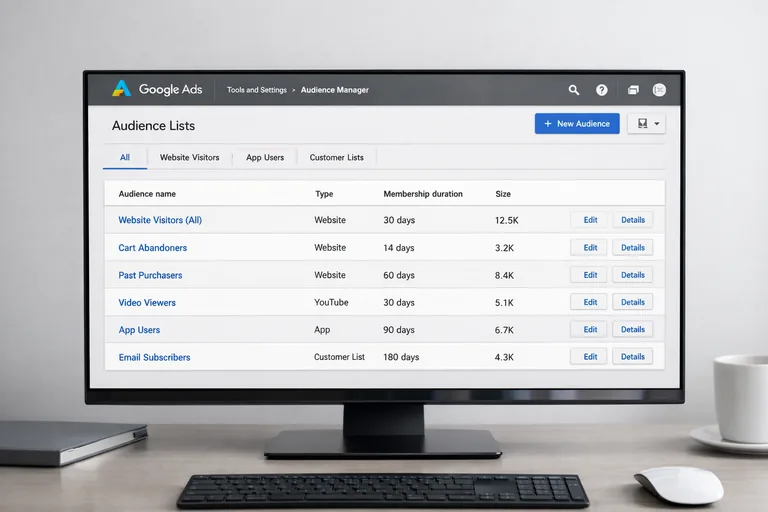Select the Customer Lists tab
768x512 pixels.
pos(336,157)
